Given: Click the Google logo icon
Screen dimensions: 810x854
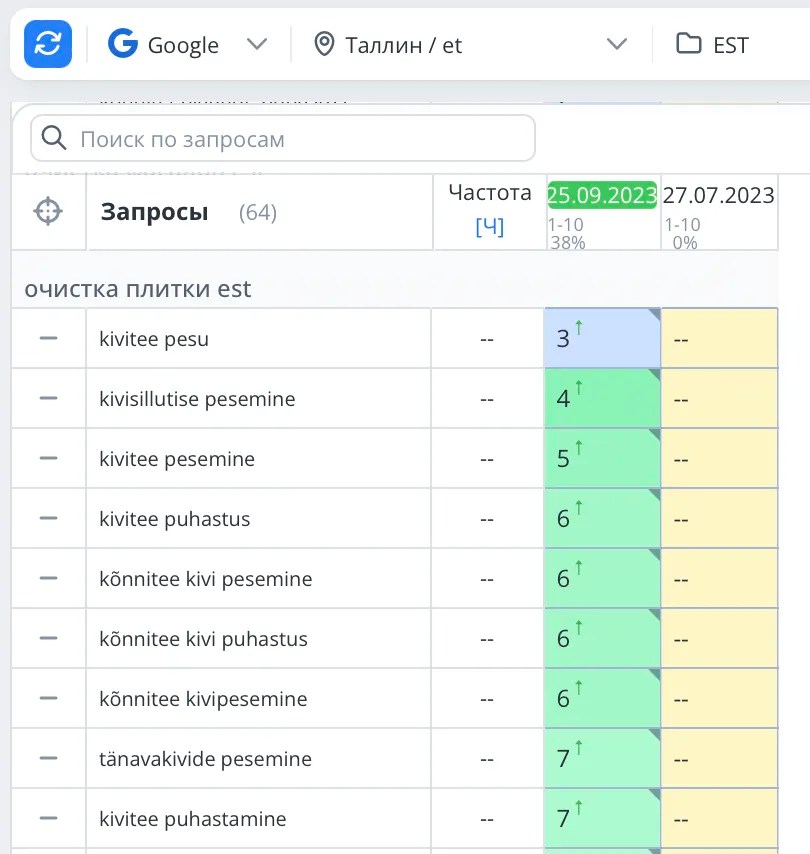Looking at the screenshot, I should coord(123,44).
